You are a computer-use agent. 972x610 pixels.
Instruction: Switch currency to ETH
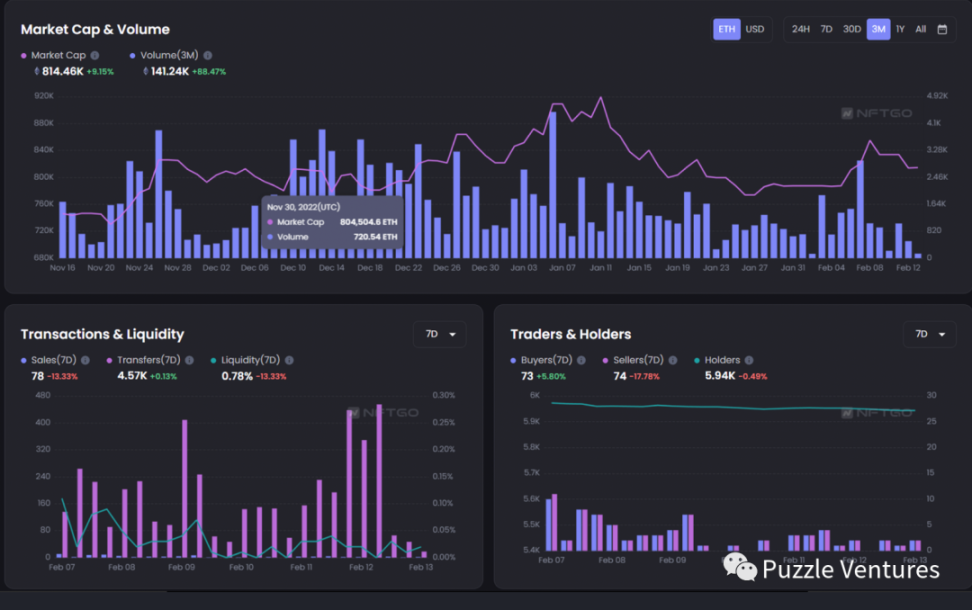pyautogui.click(x=726, y=29)
